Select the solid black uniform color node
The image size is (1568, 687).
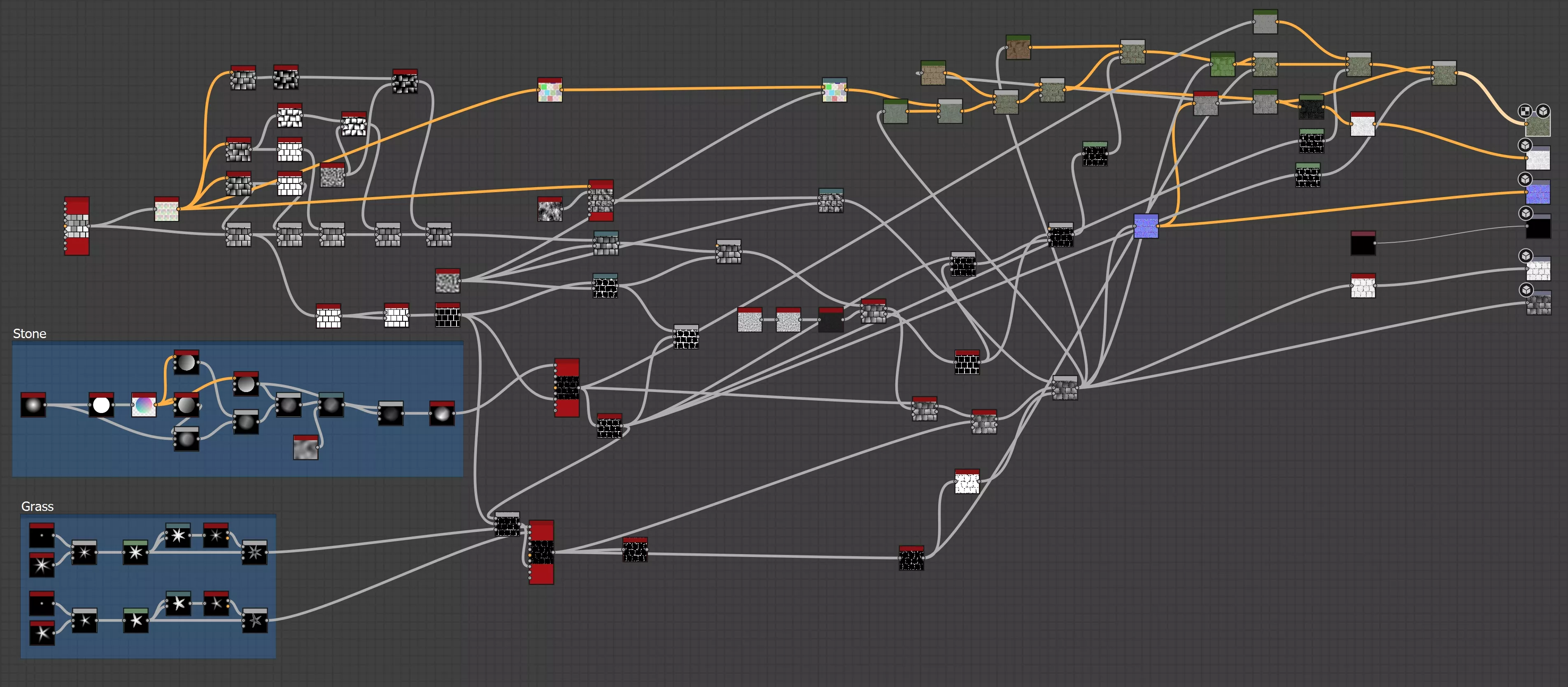click(x=1363, y=244)
